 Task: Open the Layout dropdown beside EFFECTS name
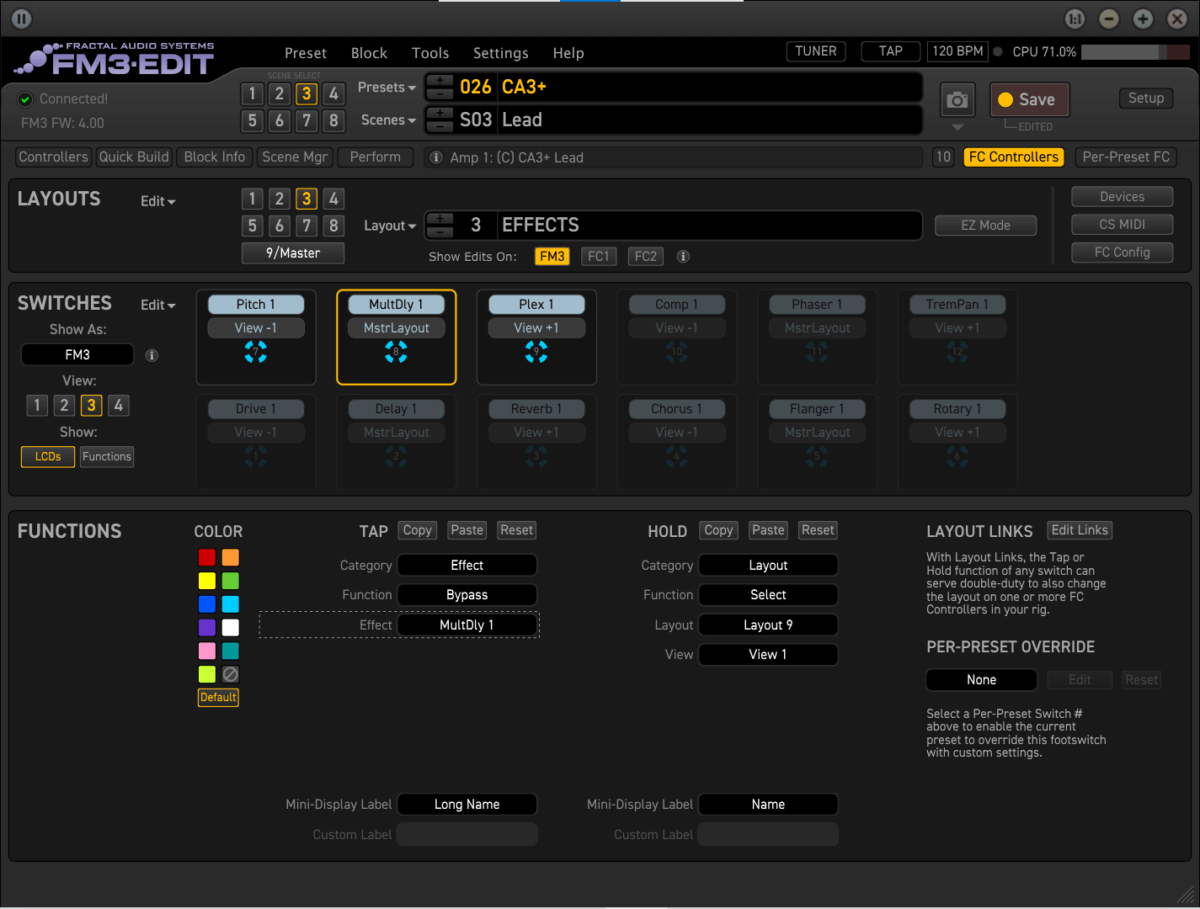tap(390, 226)
